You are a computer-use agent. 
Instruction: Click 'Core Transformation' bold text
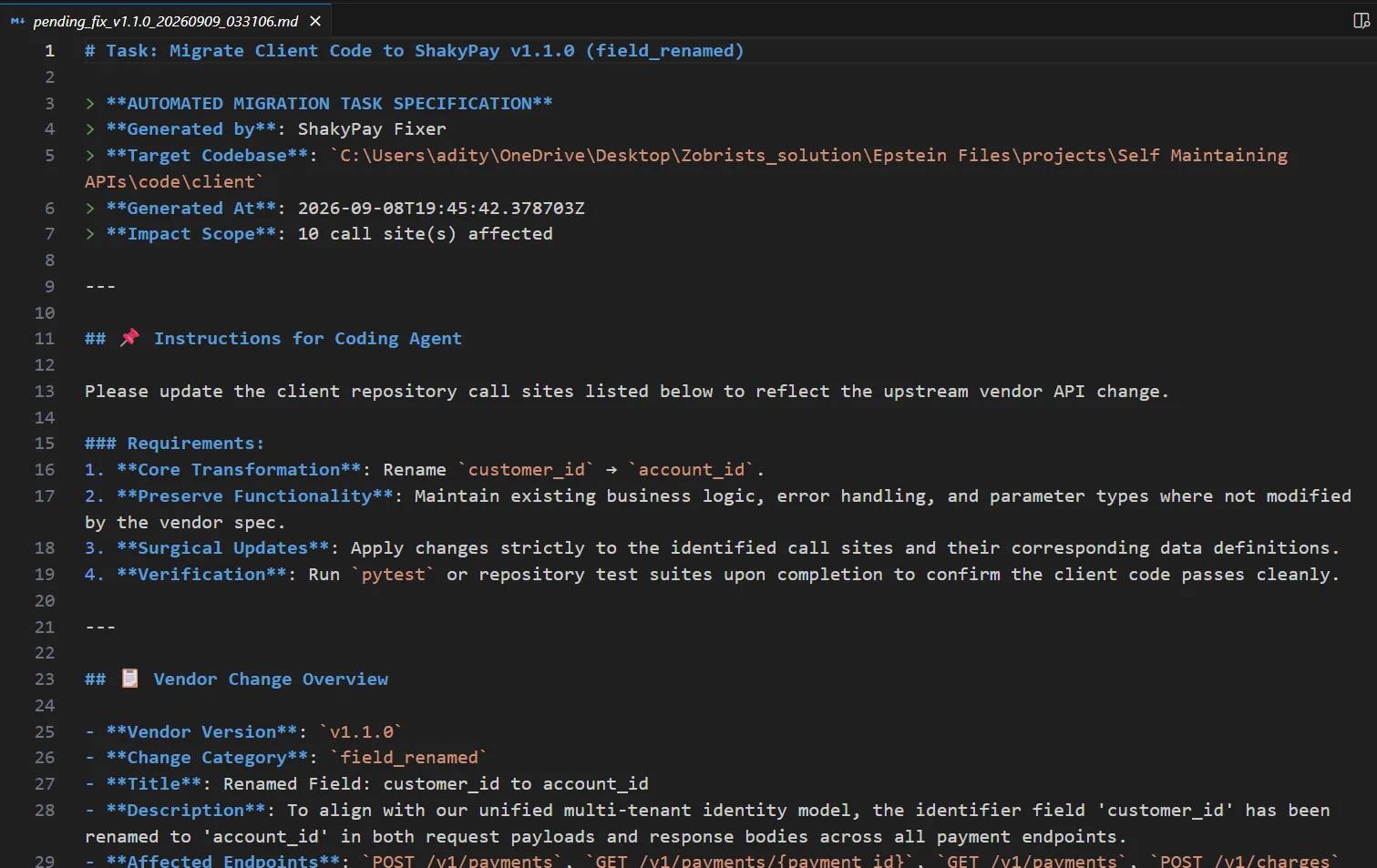point(239,470)
